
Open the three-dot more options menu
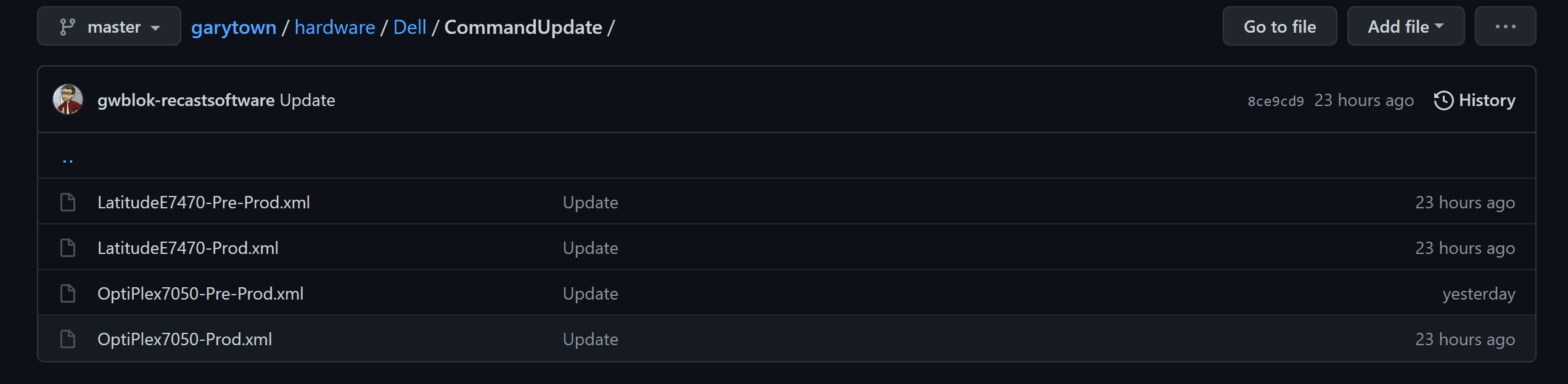coord(1504,27)
